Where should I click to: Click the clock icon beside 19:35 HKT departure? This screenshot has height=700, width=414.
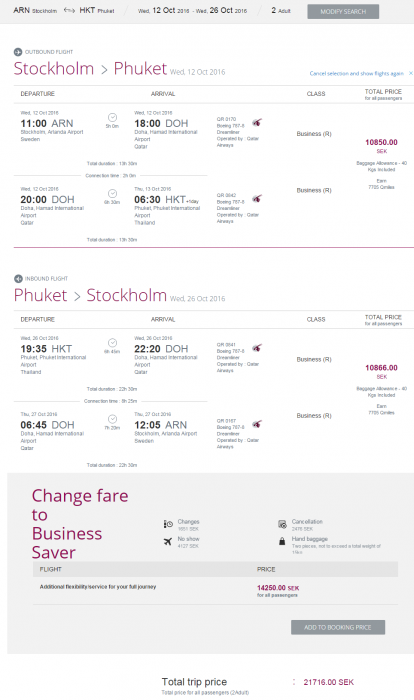coord(113,342)
